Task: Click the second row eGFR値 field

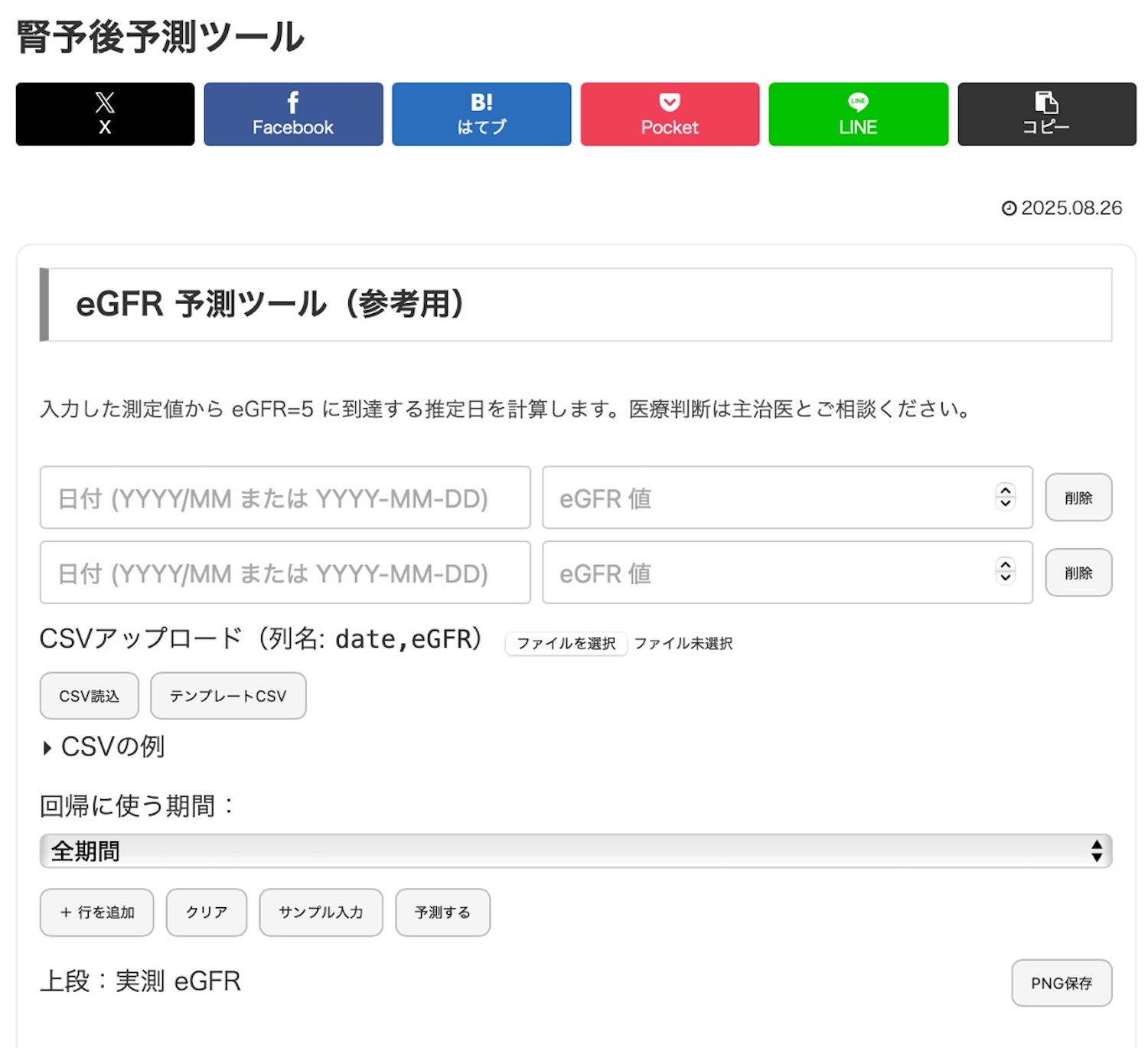Action: (788, 573)
